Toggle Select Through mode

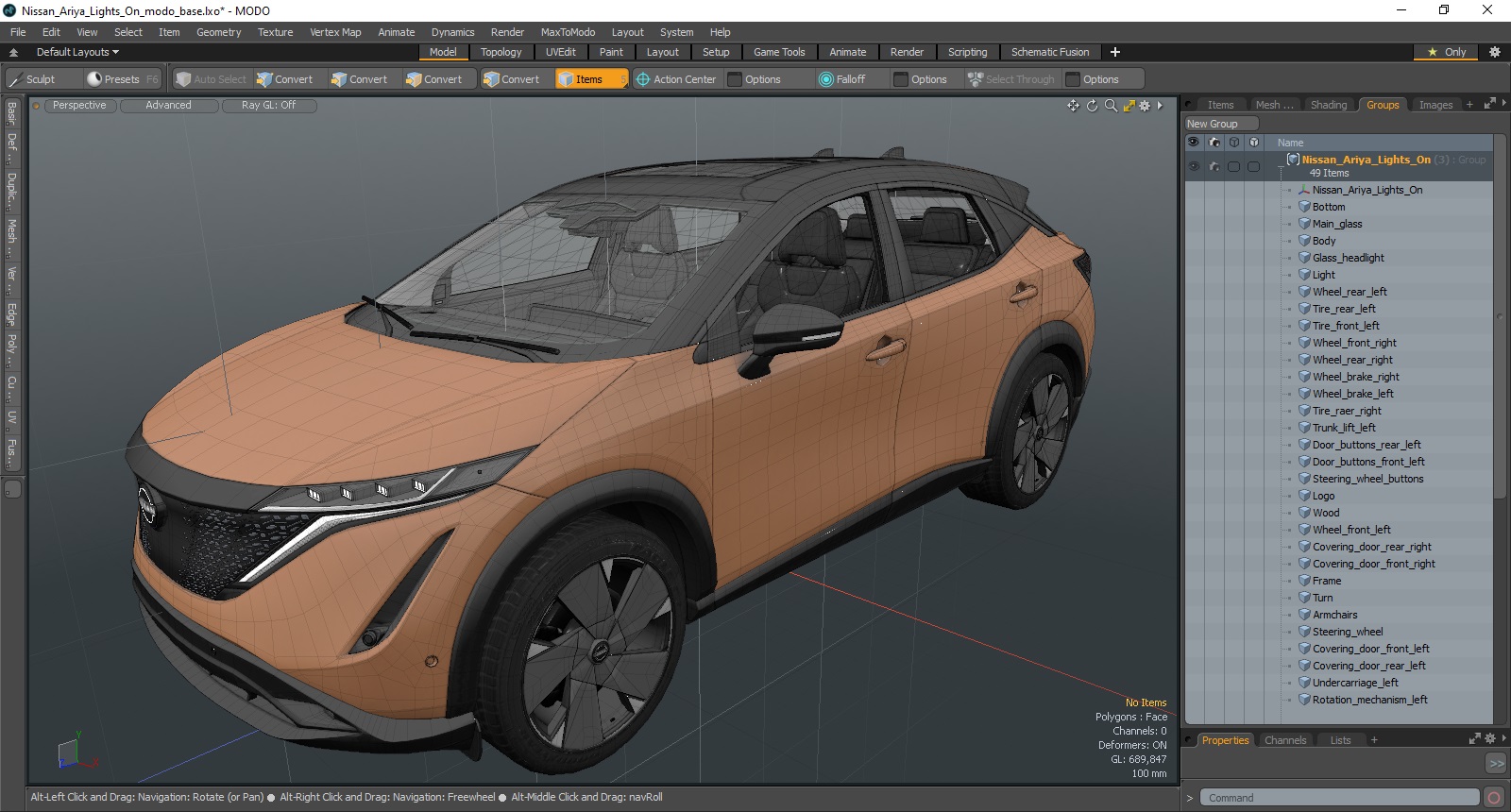coord(1011,79)
